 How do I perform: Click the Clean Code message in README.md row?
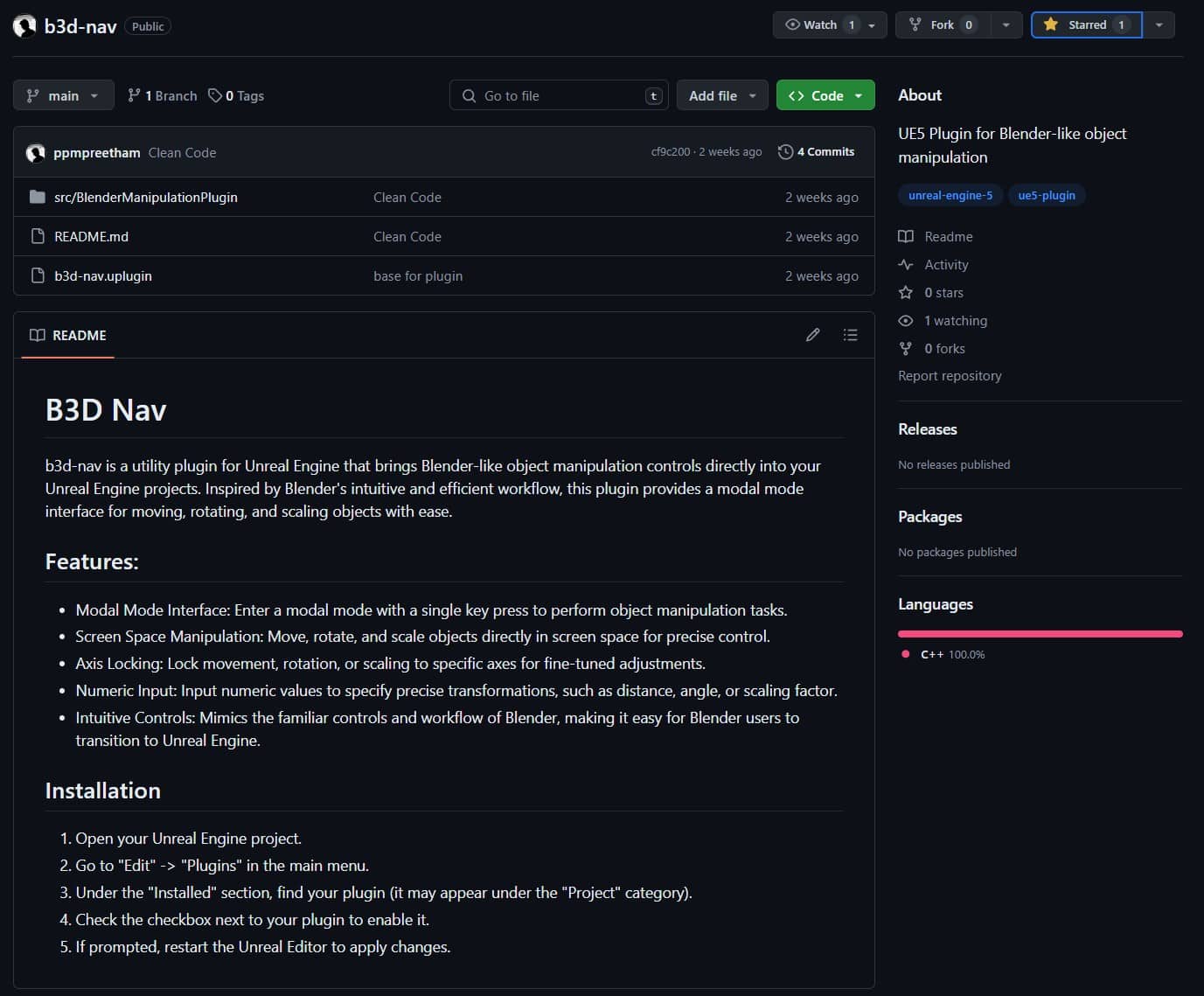pos(407,236)
